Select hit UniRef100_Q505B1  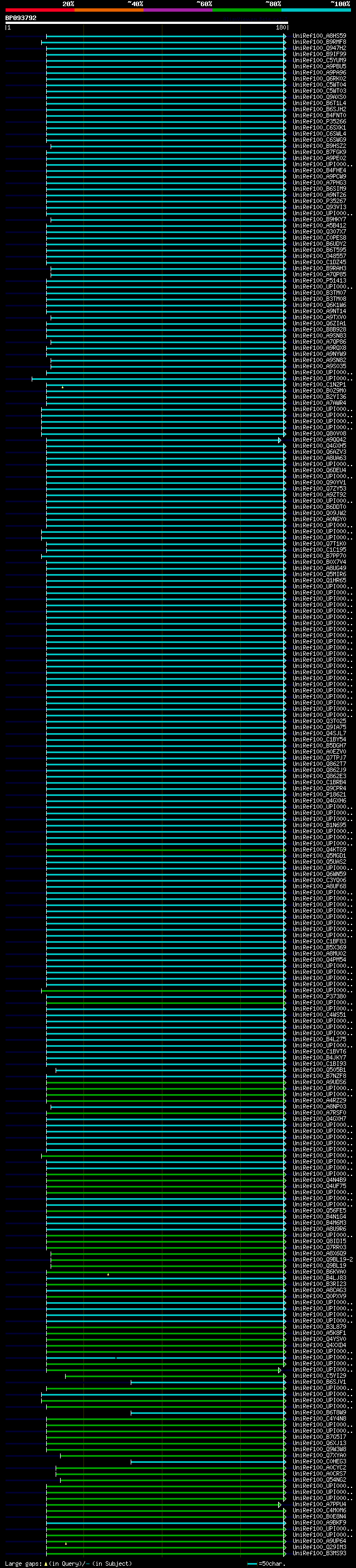(319, 1070)
